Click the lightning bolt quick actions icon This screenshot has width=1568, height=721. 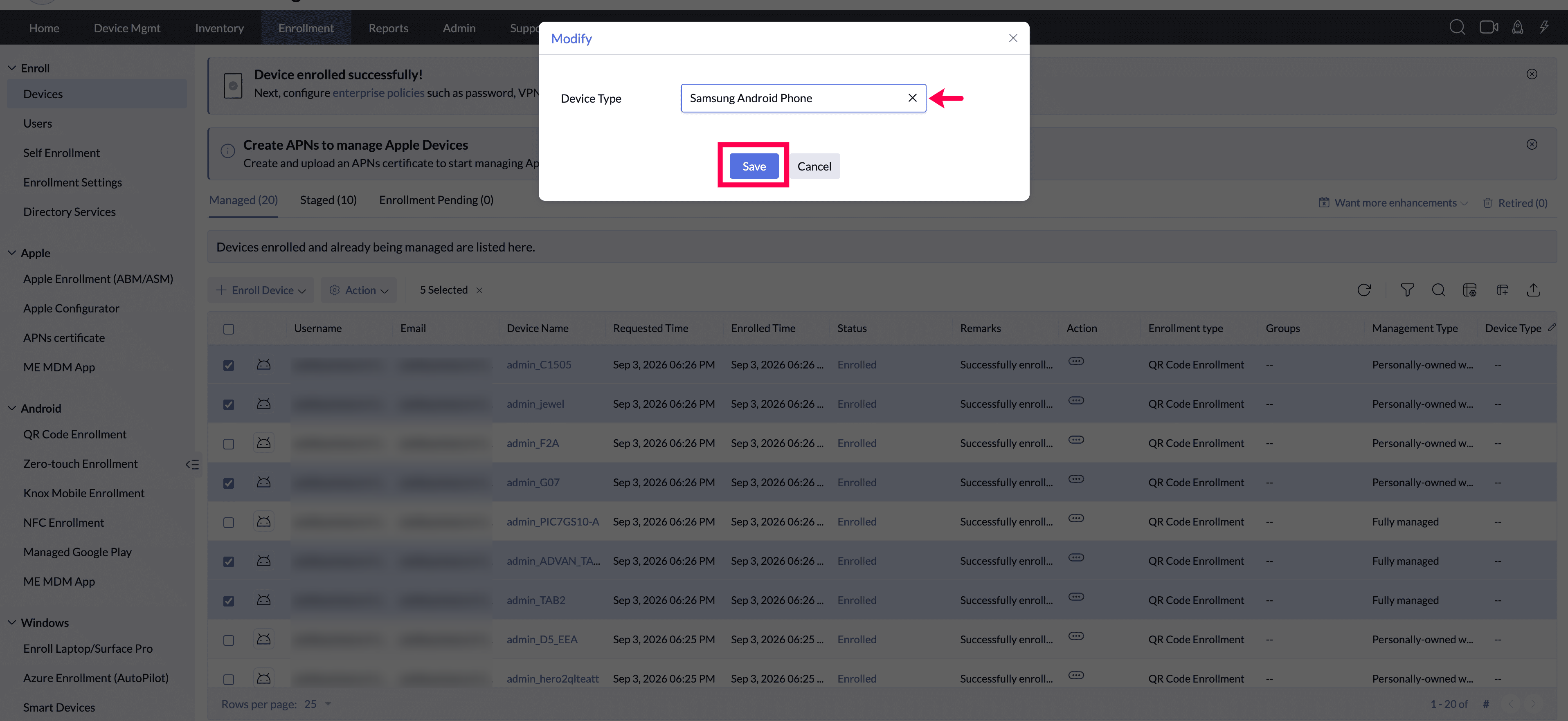1544,27
